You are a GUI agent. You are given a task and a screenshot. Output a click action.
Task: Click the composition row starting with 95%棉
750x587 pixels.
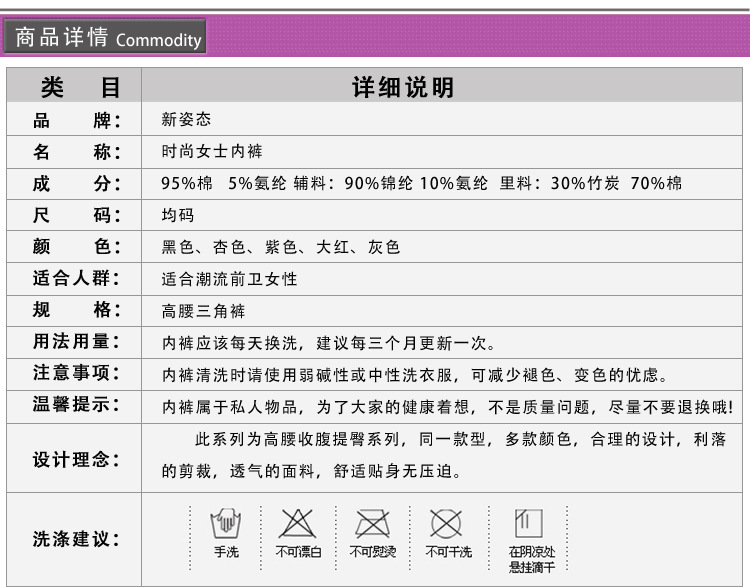(421, 183)
